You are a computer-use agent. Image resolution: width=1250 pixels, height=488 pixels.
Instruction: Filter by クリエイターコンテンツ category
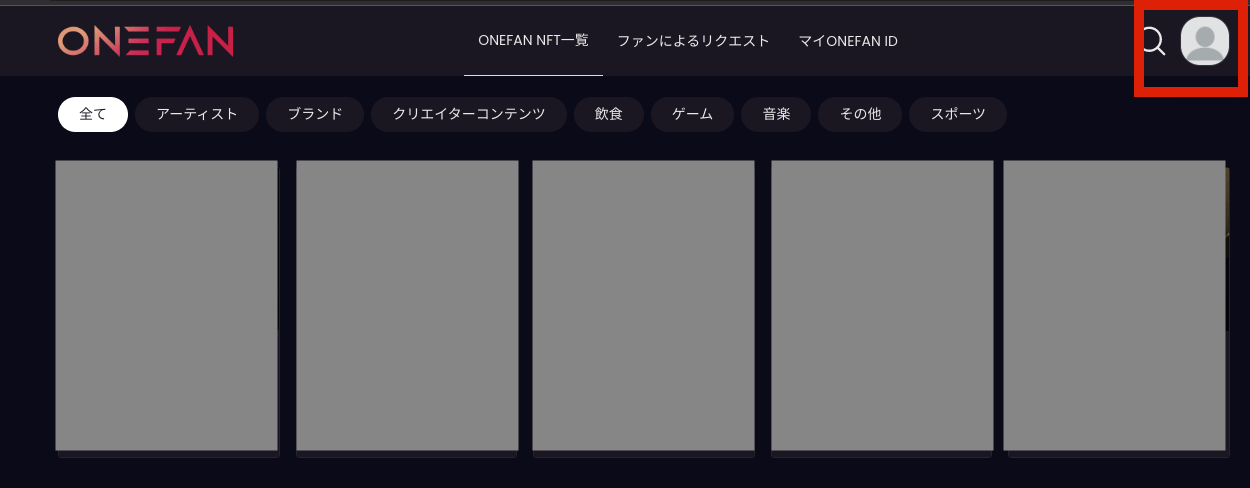pos(469,114)
